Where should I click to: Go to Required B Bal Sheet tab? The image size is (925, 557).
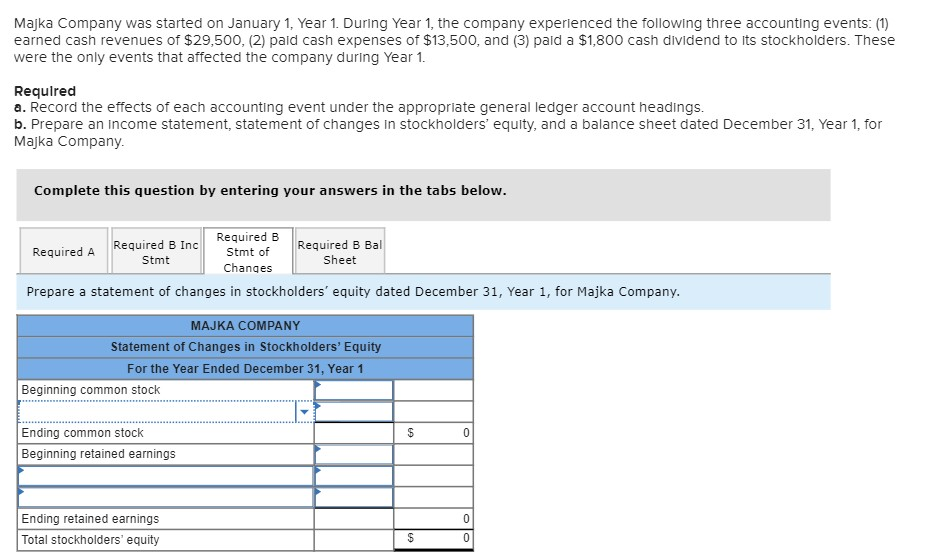click(339, 252)
